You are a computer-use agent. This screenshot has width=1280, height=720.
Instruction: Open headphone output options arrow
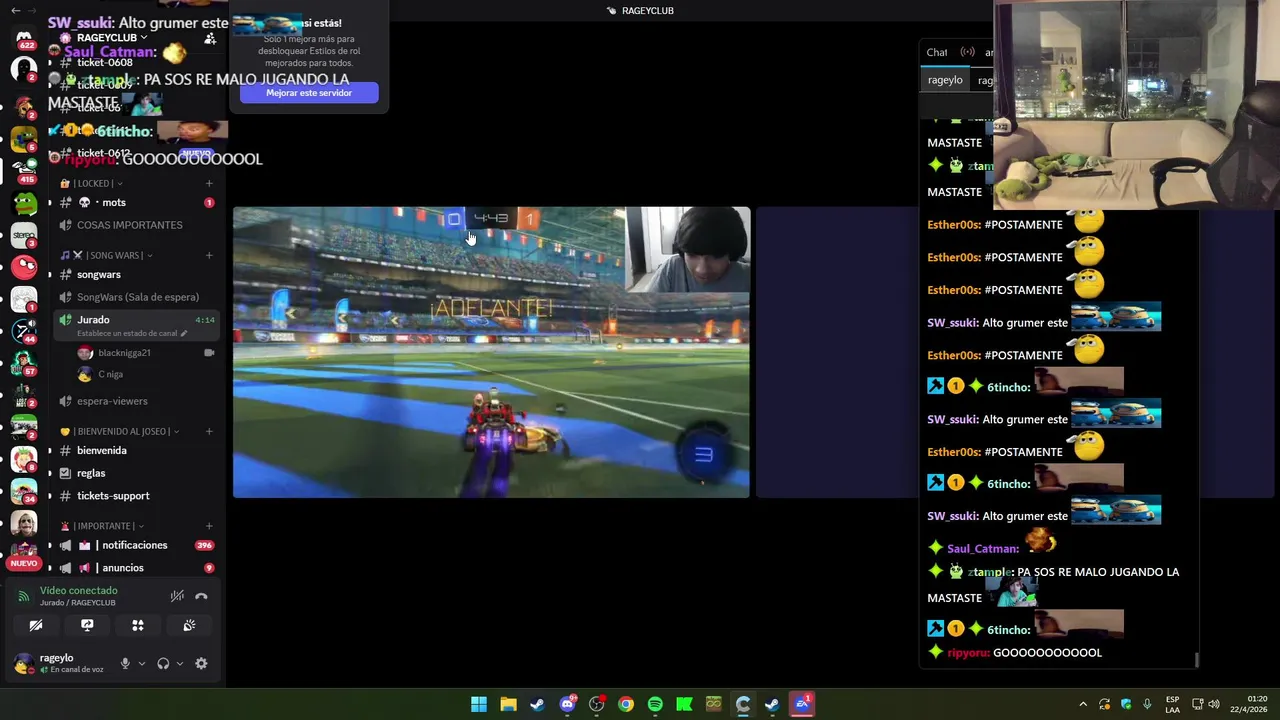tap(179, 663)
